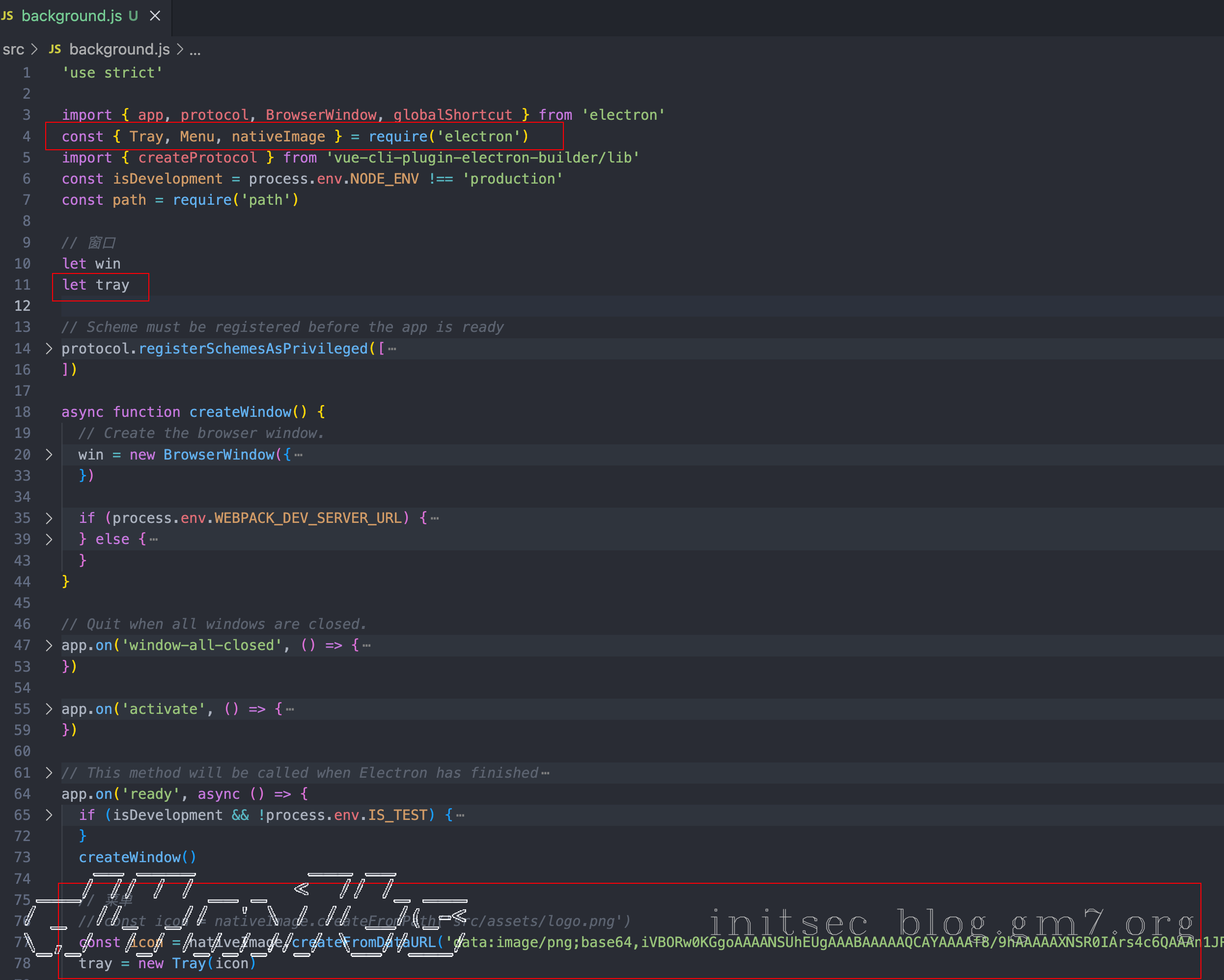Close the background.js editor tab
This screenshot has width=1224, height=980.
155,16
